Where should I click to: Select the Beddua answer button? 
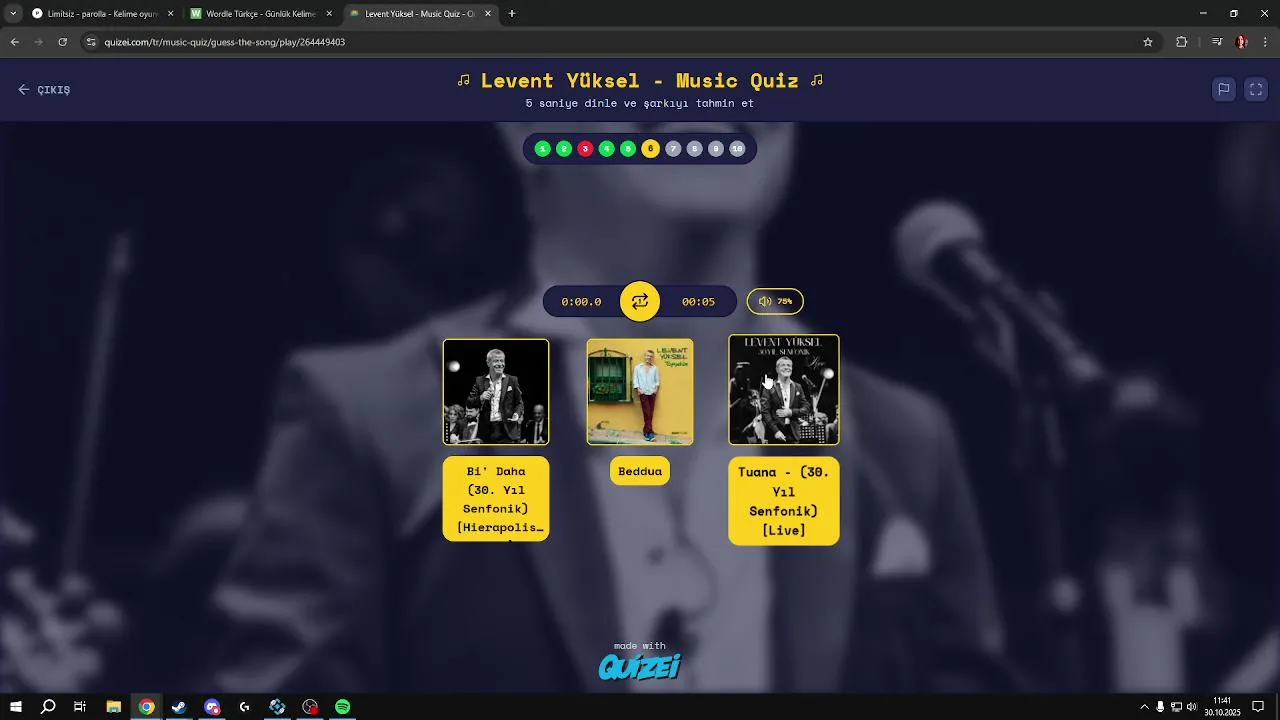point(640,471)
